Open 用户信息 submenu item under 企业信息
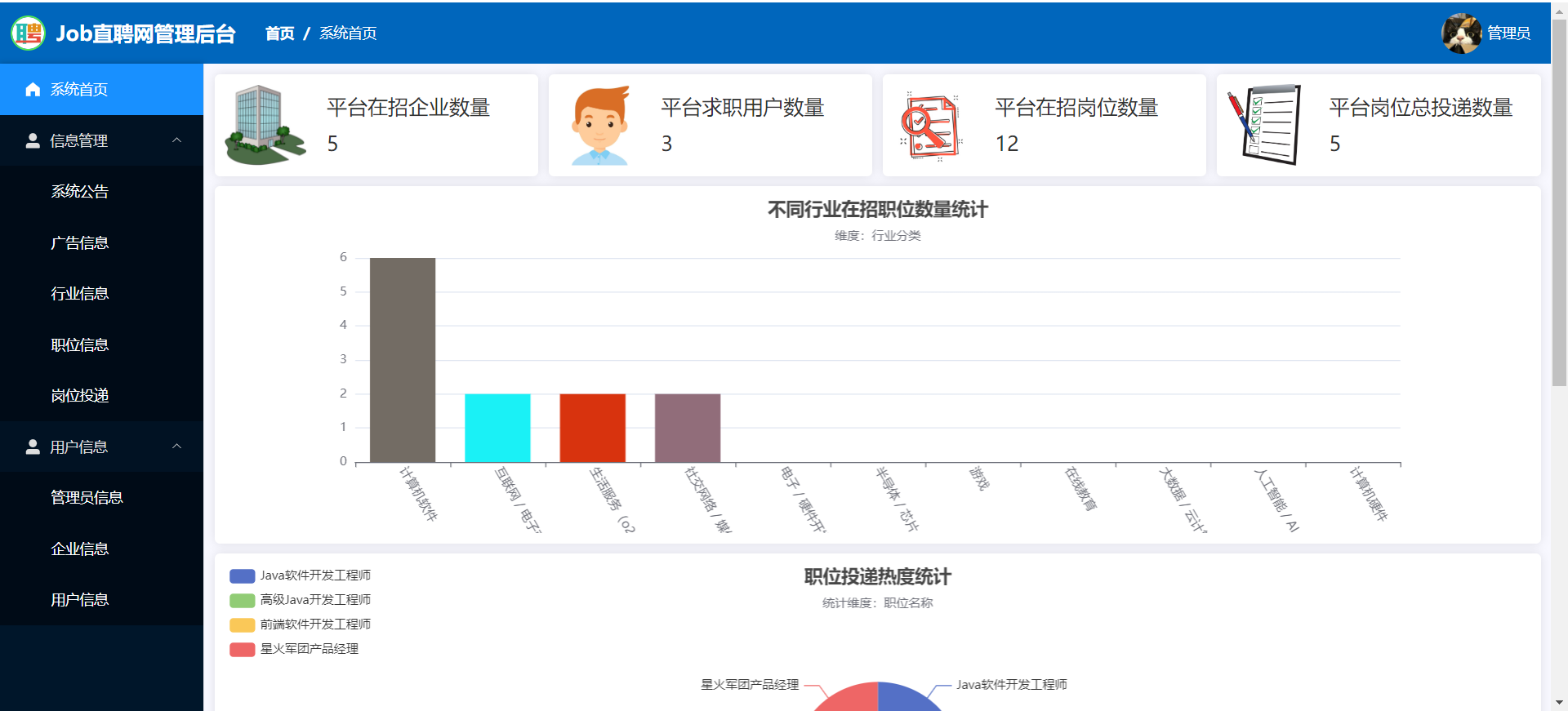Image resolution: width=1568 pixels, height=711 pixels. (x=101, y=600)
